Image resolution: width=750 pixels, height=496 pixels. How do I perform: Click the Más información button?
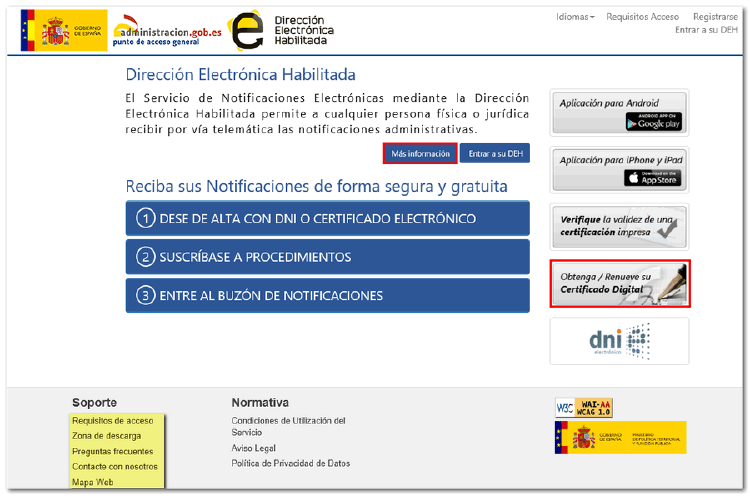(x=420, y=154)
